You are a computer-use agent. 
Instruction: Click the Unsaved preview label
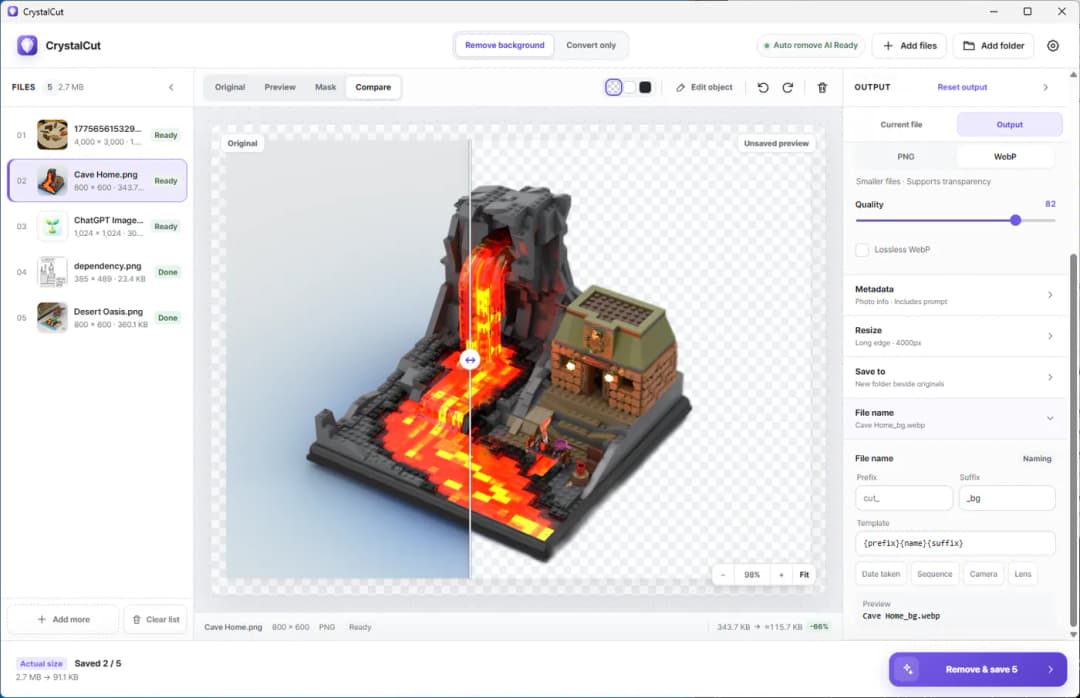tap(776, 143)
